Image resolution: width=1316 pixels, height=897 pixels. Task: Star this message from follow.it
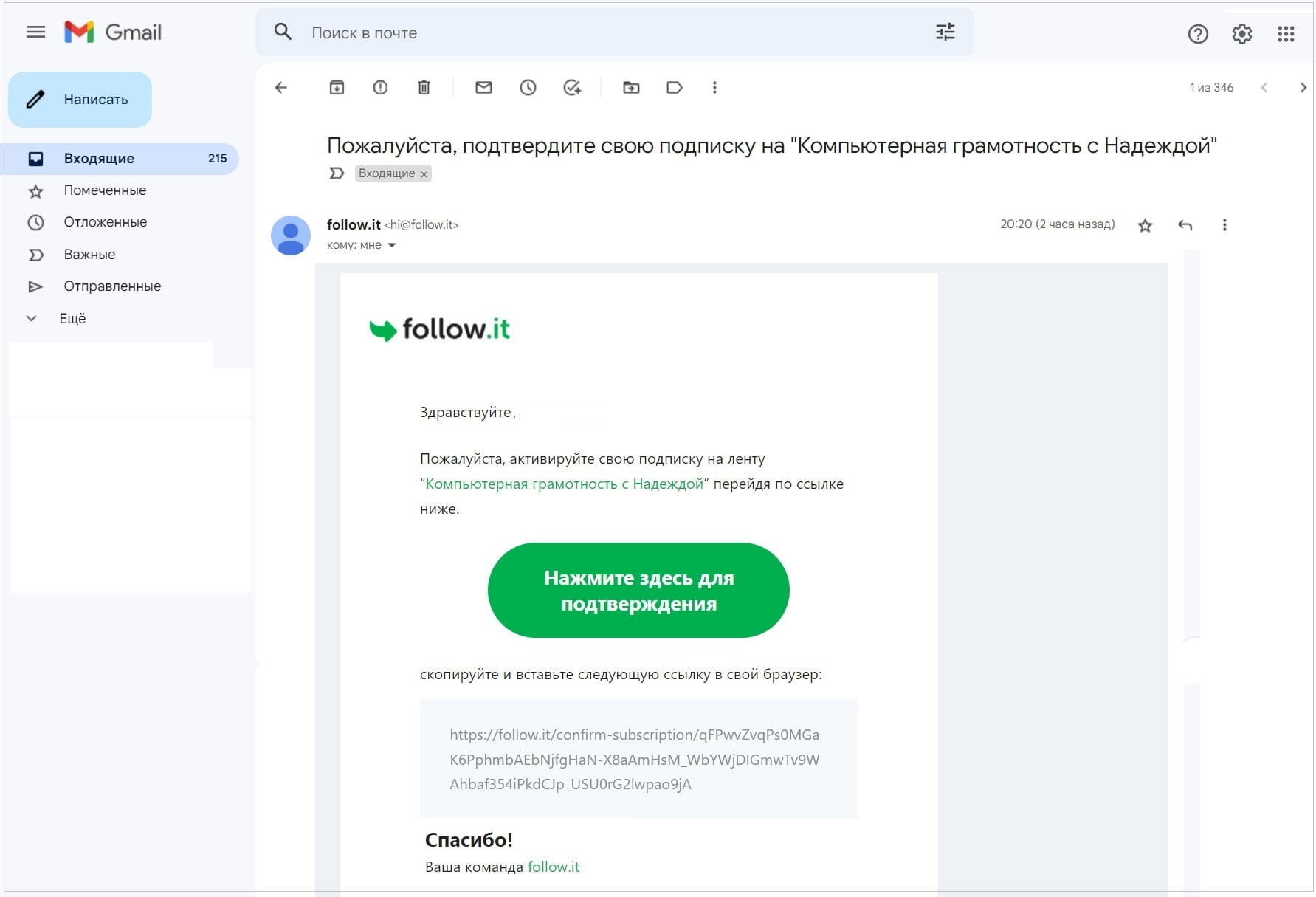(x=1145, y=225)
